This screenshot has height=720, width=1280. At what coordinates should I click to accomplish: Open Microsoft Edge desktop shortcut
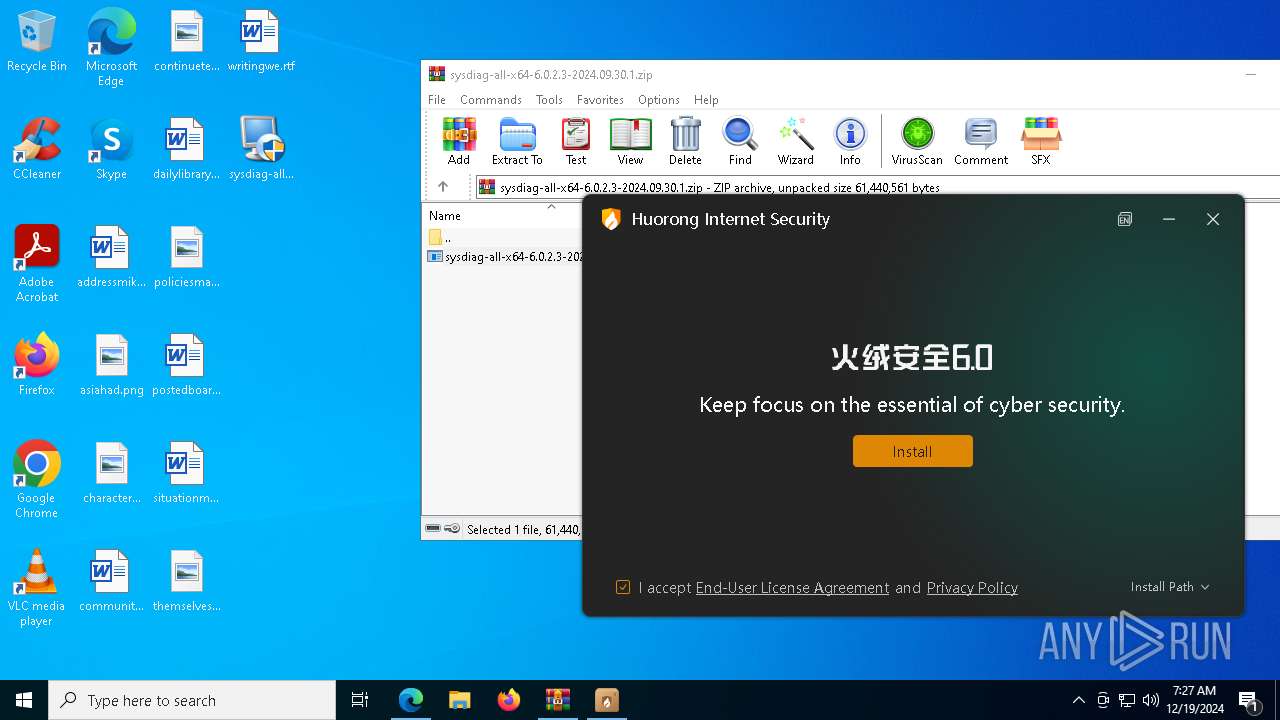[x=111, y=48]
